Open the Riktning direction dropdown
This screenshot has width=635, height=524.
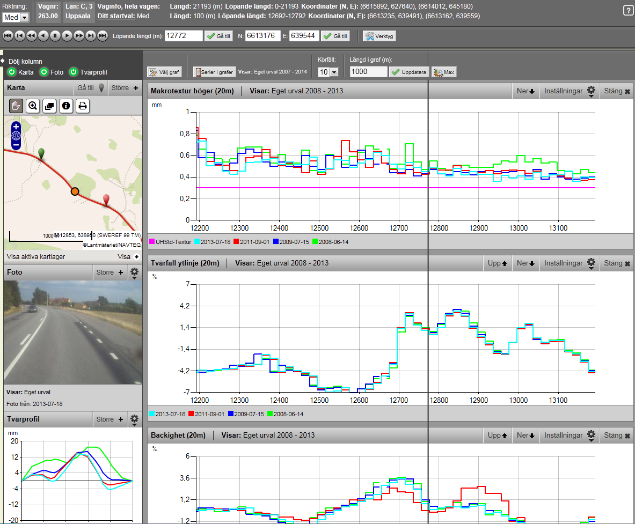coord(15,17)
